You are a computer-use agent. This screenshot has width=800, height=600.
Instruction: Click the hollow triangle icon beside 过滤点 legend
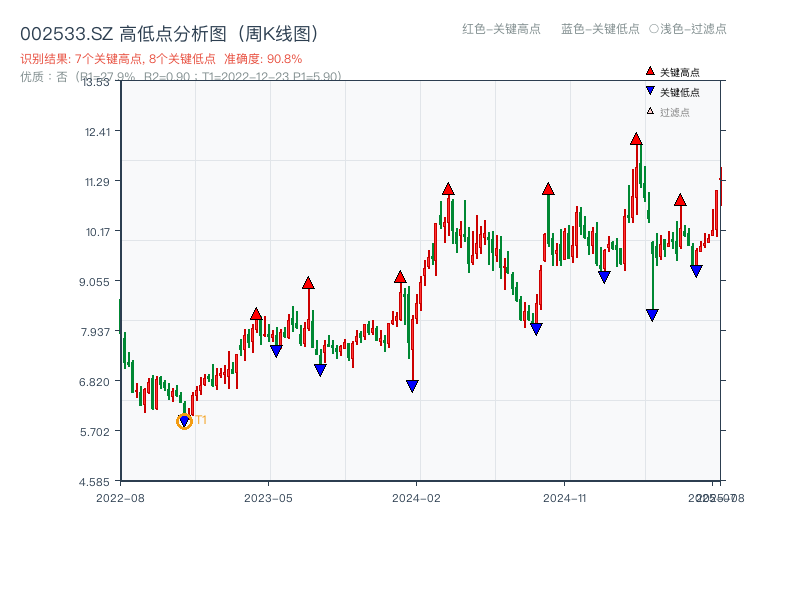650,111
